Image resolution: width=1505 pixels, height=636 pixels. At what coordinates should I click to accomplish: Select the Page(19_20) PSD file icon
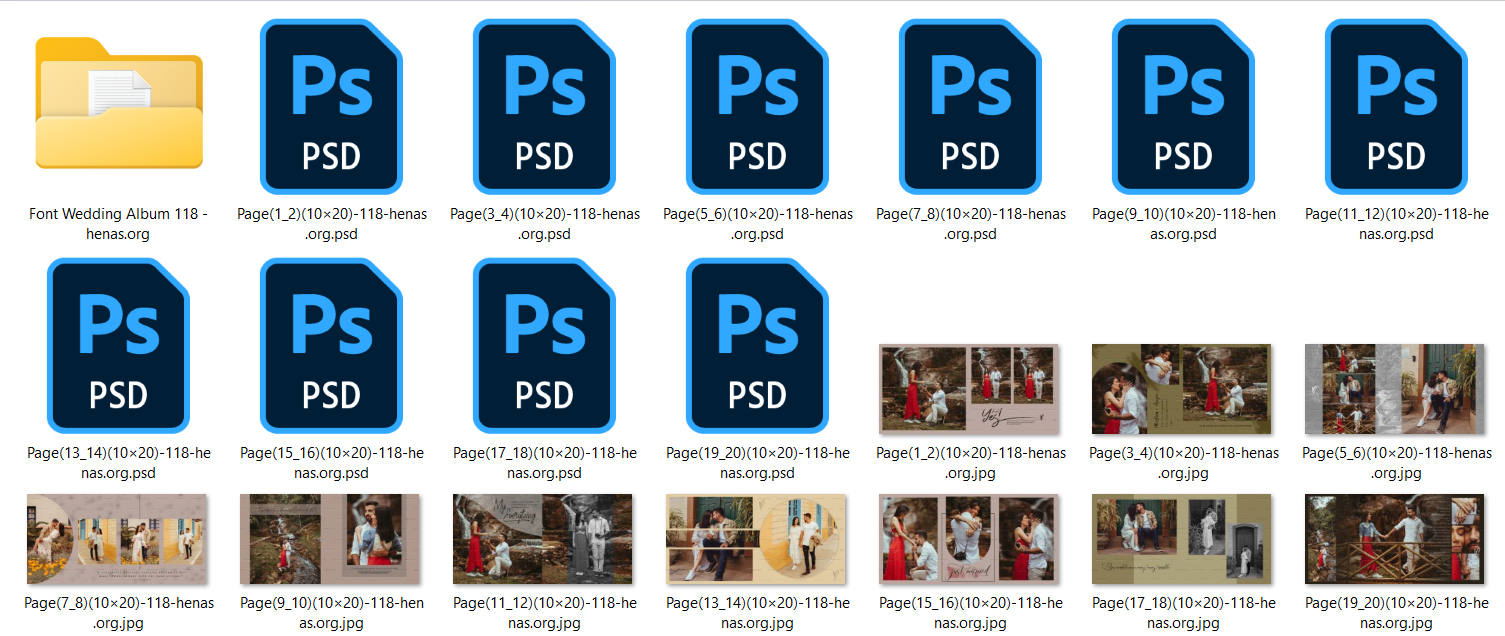757,345
